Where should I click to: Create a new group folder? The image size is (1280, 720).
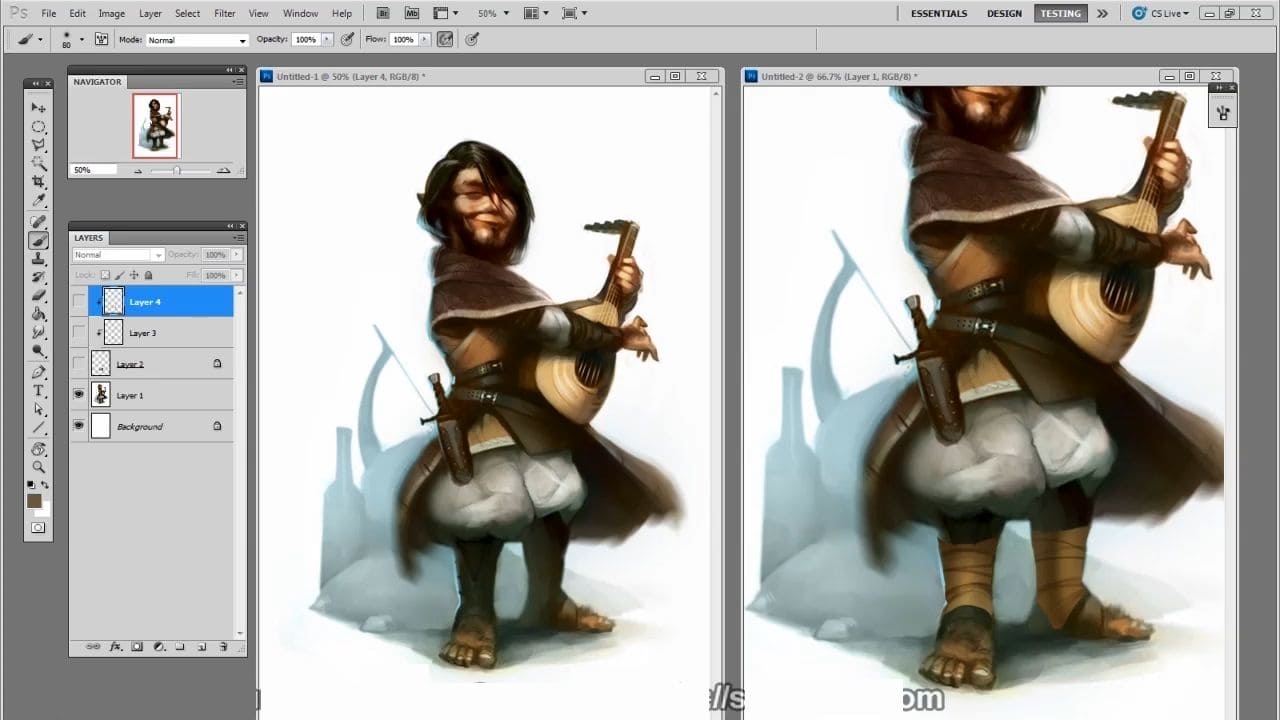point(180,647)
